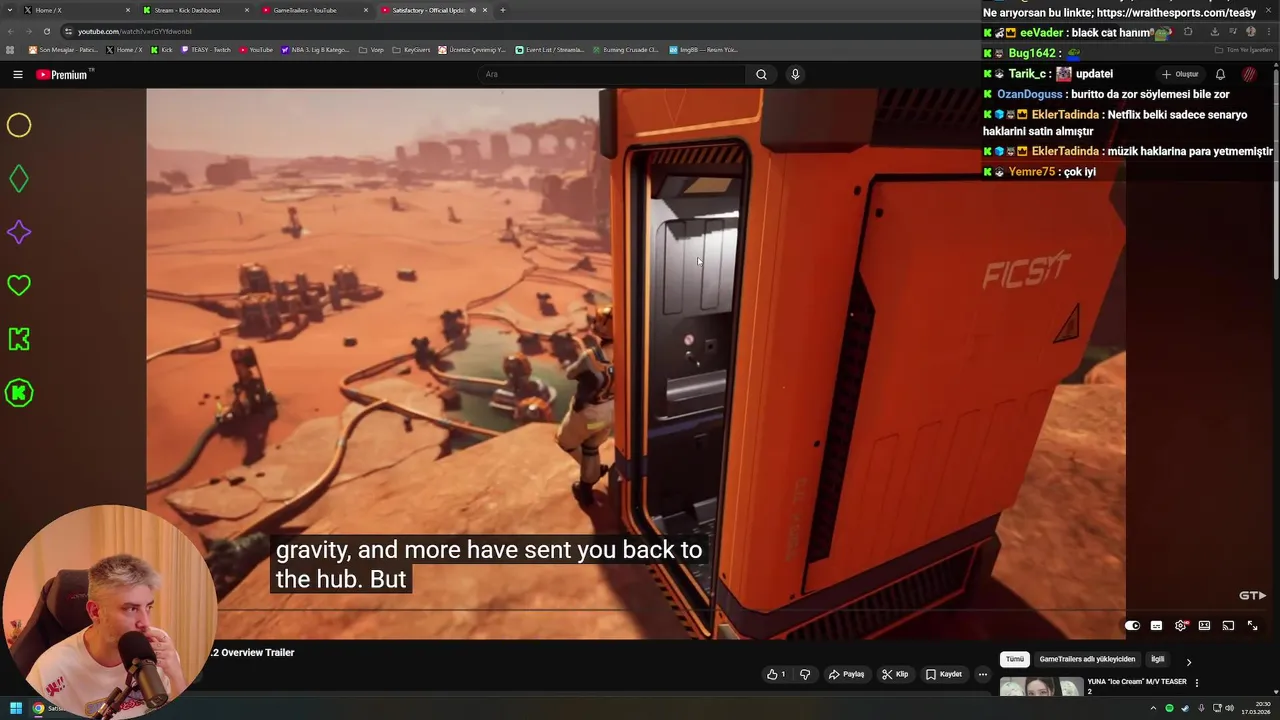
Task: Create a clip with Klip button
Action: coord(895,674)
